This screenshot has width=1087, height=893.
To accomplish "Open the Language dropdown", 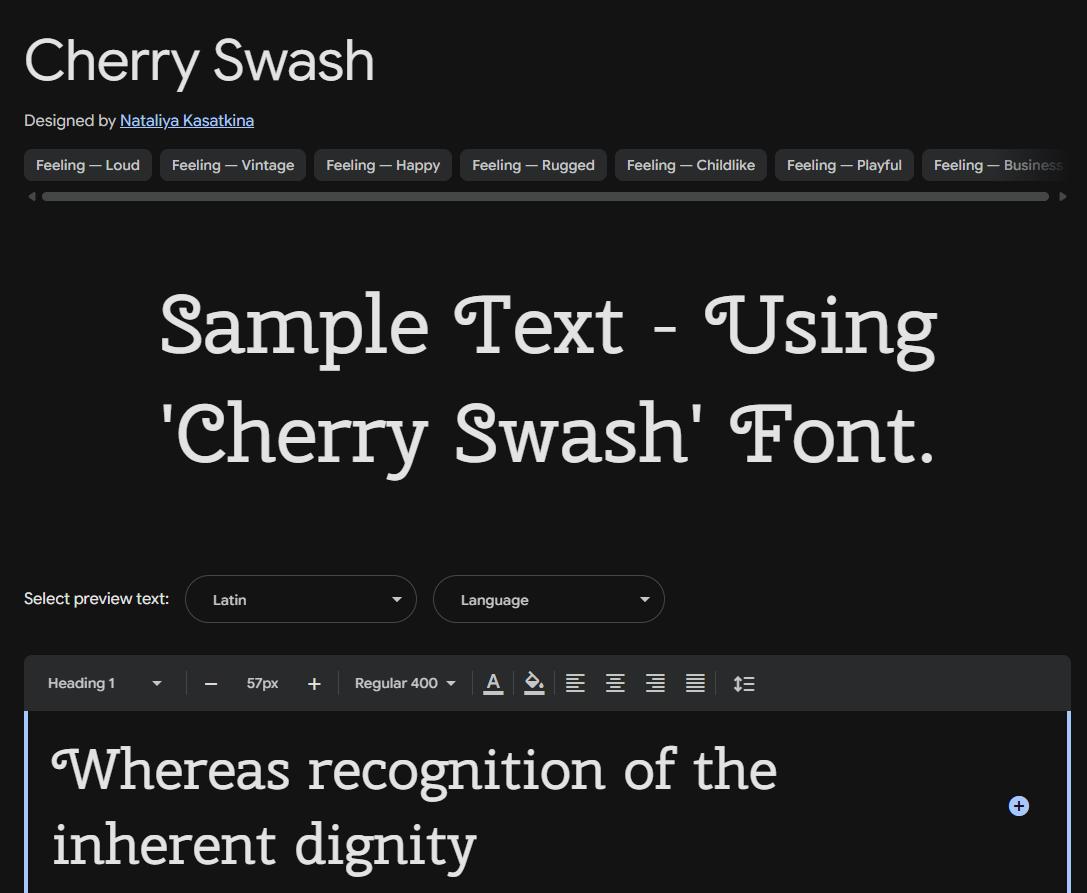I will point(549,599).
